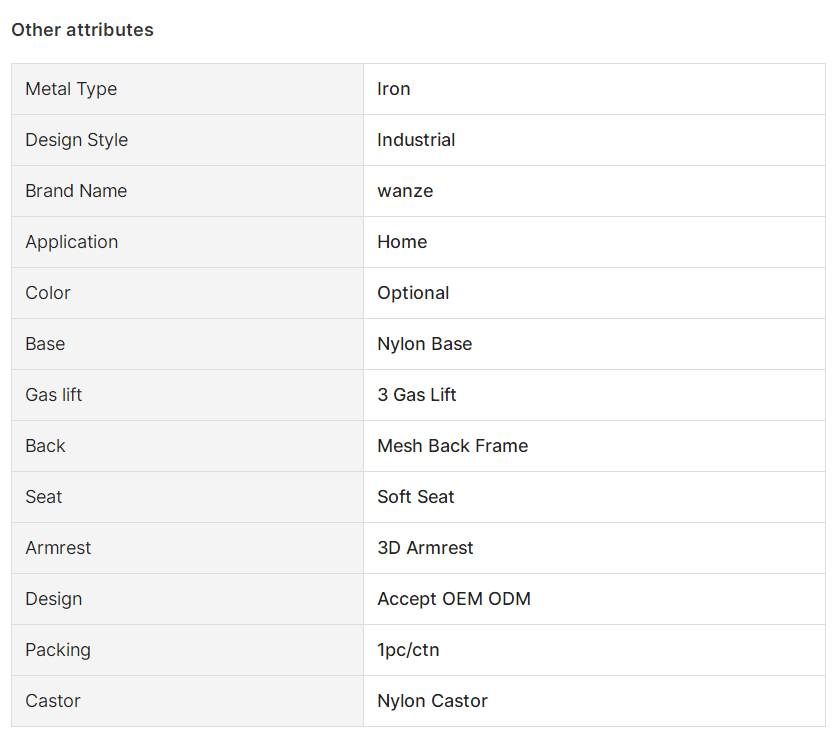This screenshot has height=730, width=835.
Task: Click the 'Iron' value cell
Action: click(594, 89)
